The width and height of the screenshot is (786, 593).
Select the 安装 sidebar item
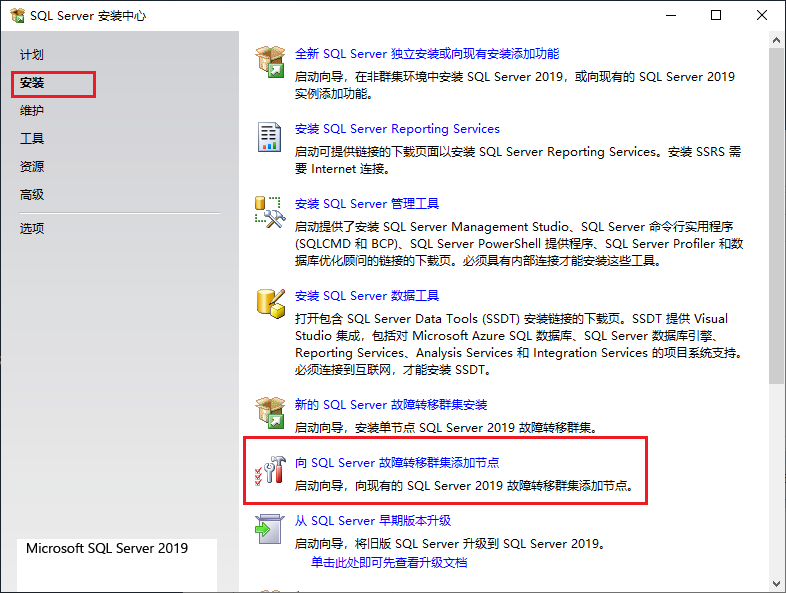(32, 83)
